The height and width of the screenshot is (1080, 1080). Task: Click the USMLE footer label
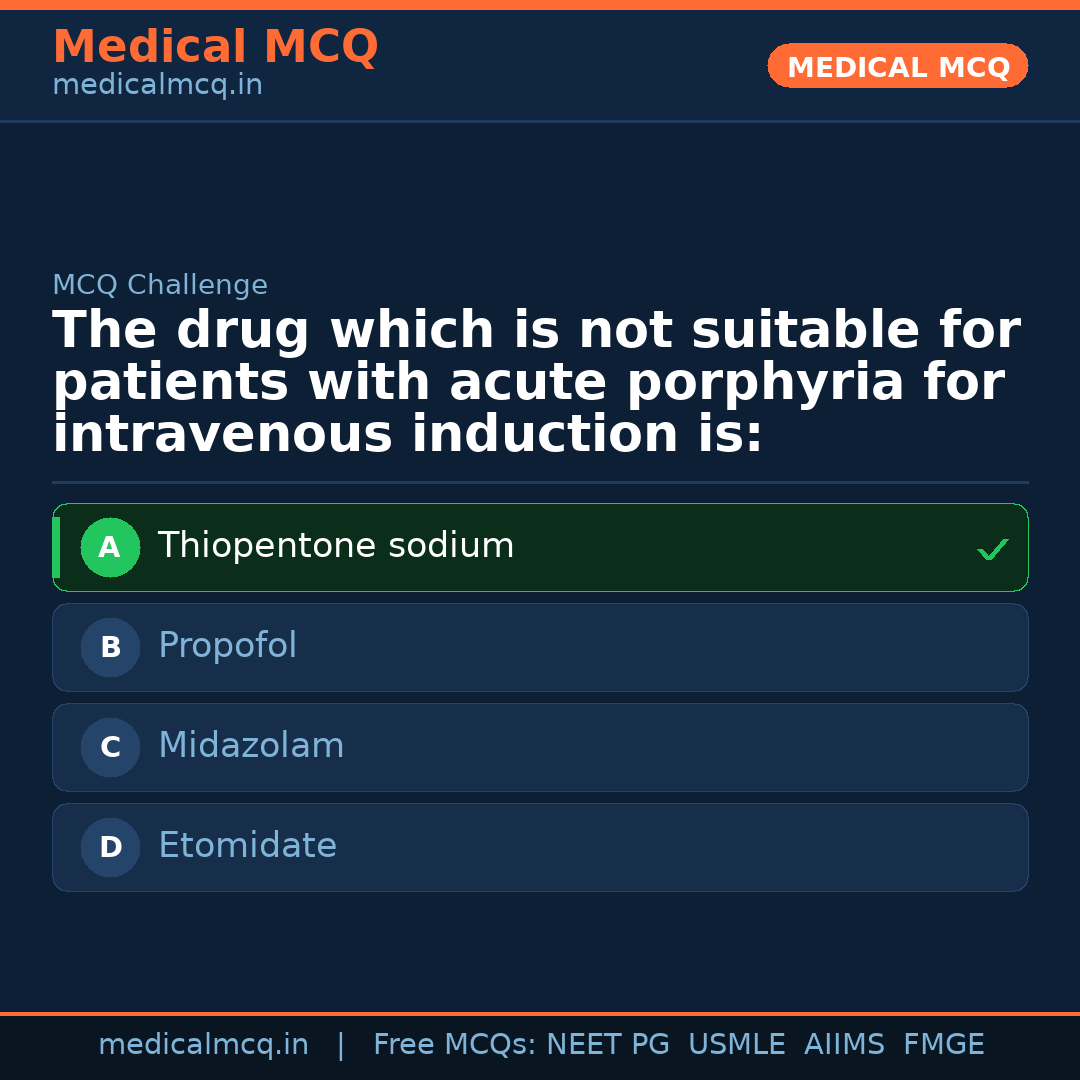coord(736,1045)
